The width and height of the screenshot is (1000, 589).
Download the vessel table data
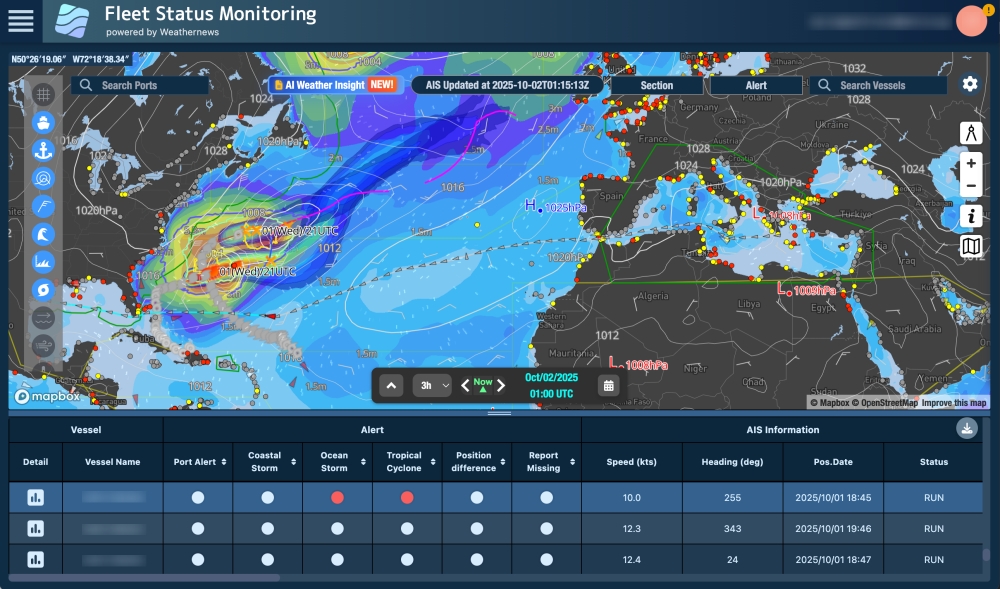(966, 429)
